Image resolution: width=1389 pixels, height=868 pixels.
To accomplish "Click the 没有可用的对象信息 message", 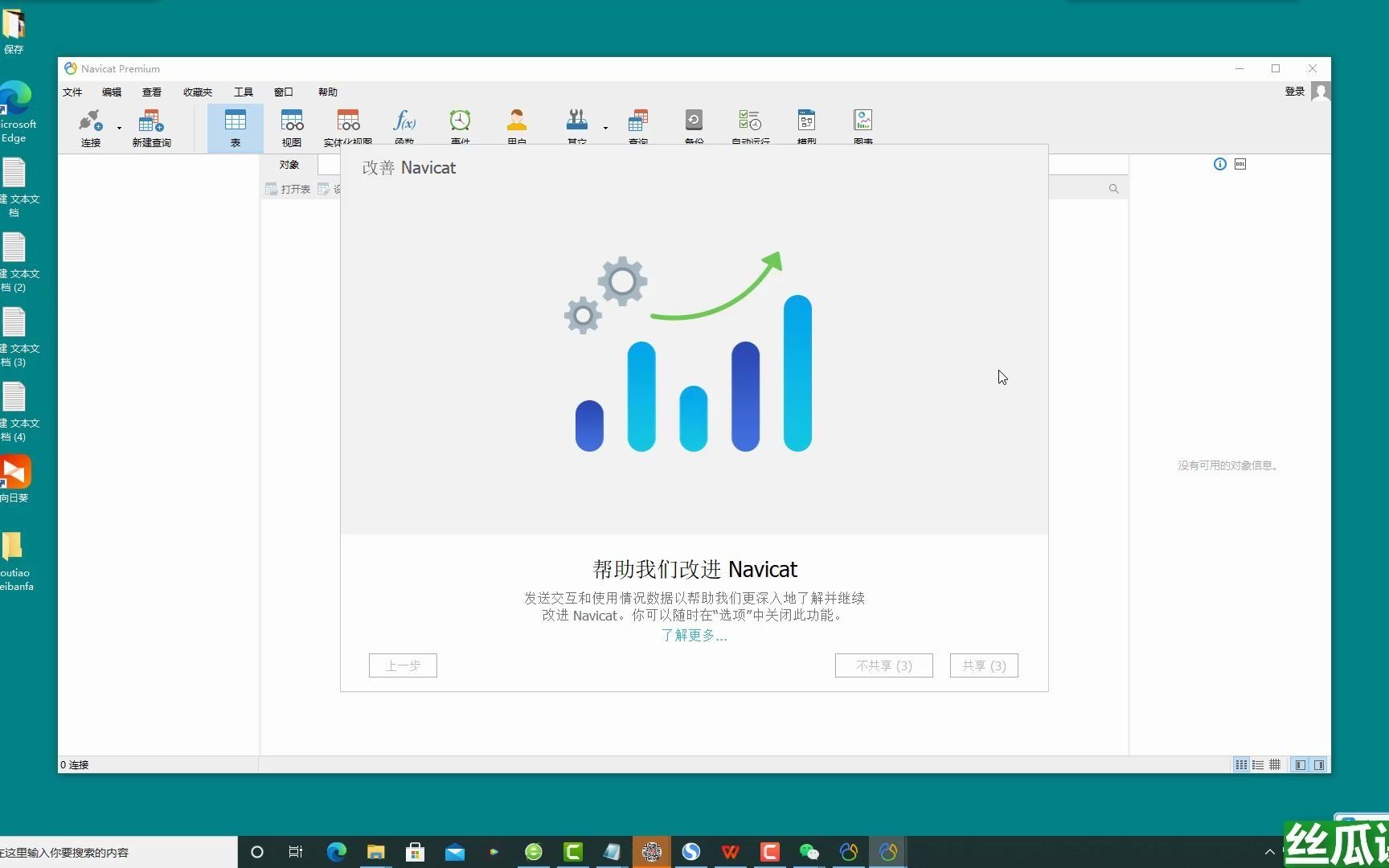I will (1228, 465).
